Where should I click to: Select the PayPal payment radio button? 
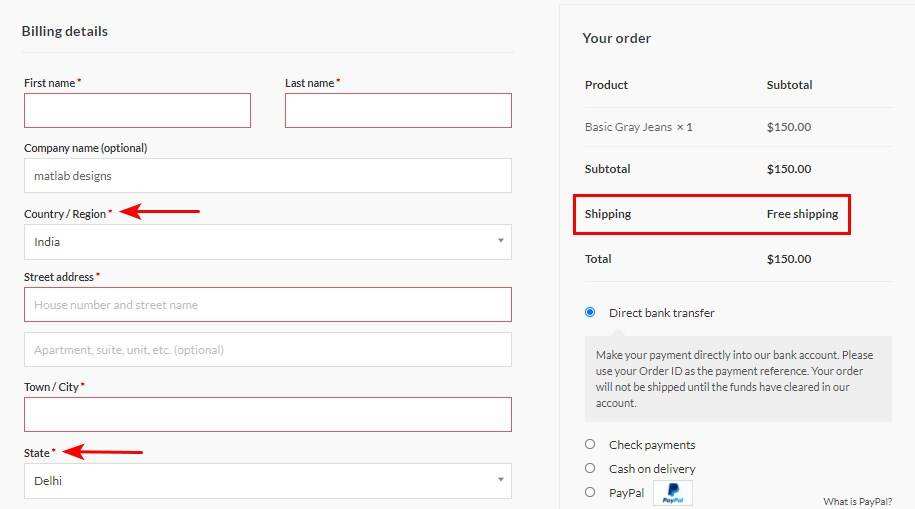[x=590, y=492]
